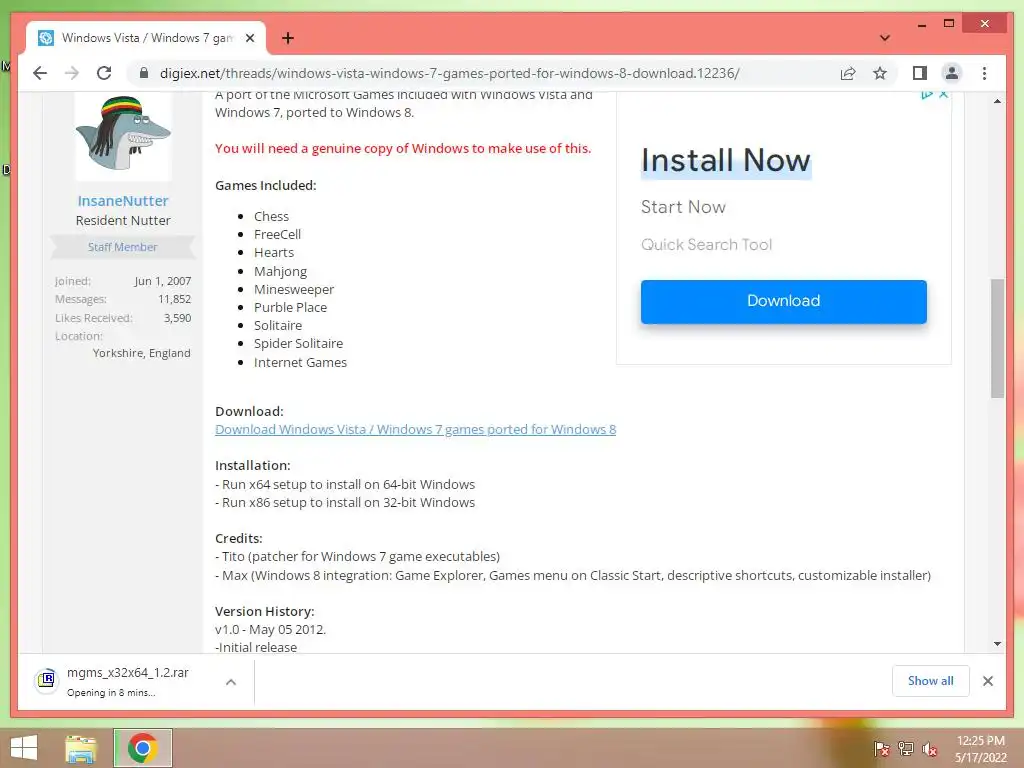Viewport: 1024px width, 768px height.
Task: Click the Spider Solitaire list item
Action: coord(298,344)
